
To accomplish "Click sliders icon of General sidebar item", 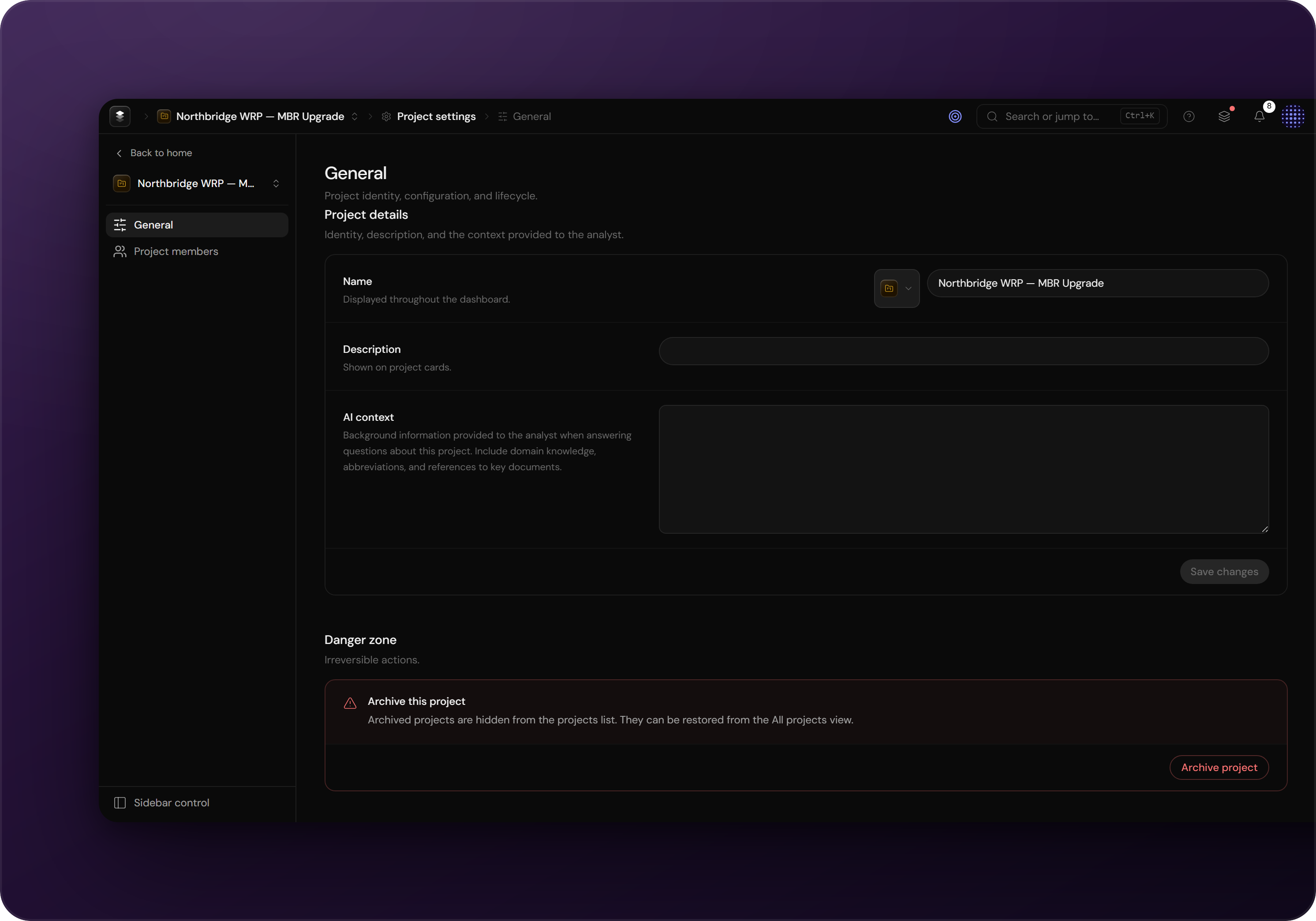I will pyautogui.click(x=120, y=225).
